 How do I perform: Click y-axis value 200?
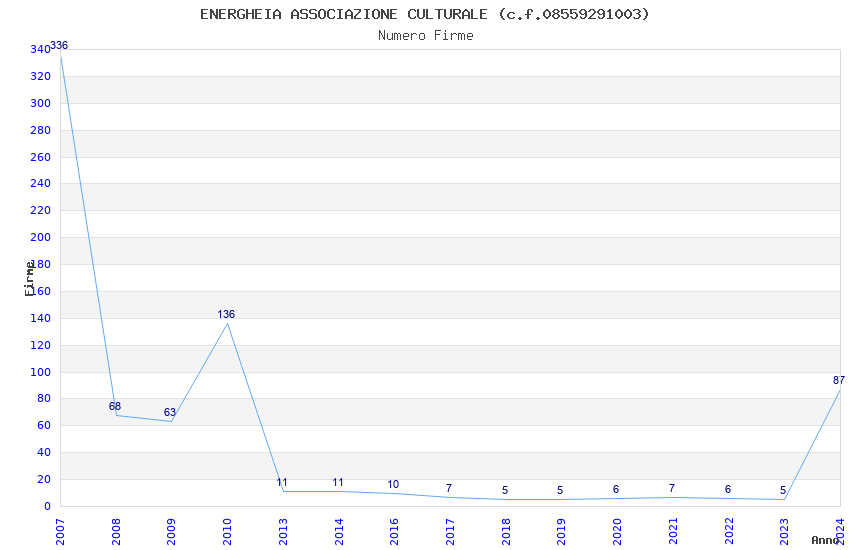point(40,237)
